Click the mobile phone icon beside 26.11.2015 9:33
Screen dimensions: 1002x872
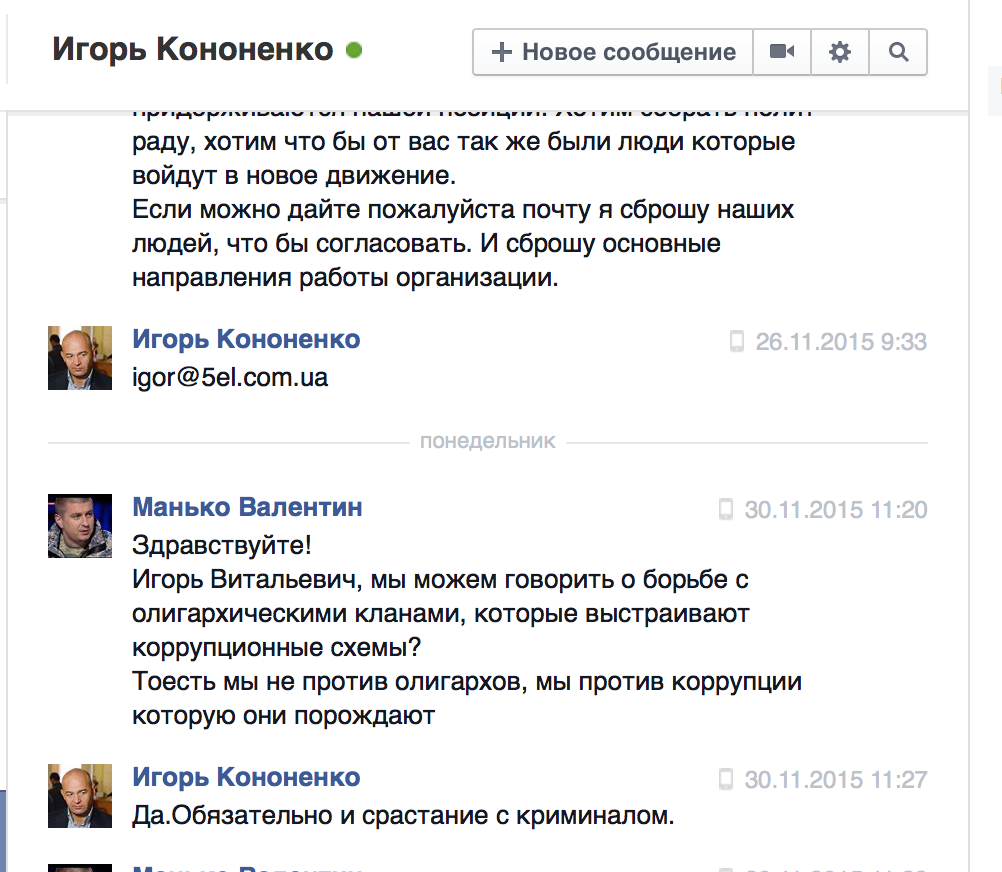(737, 342)
